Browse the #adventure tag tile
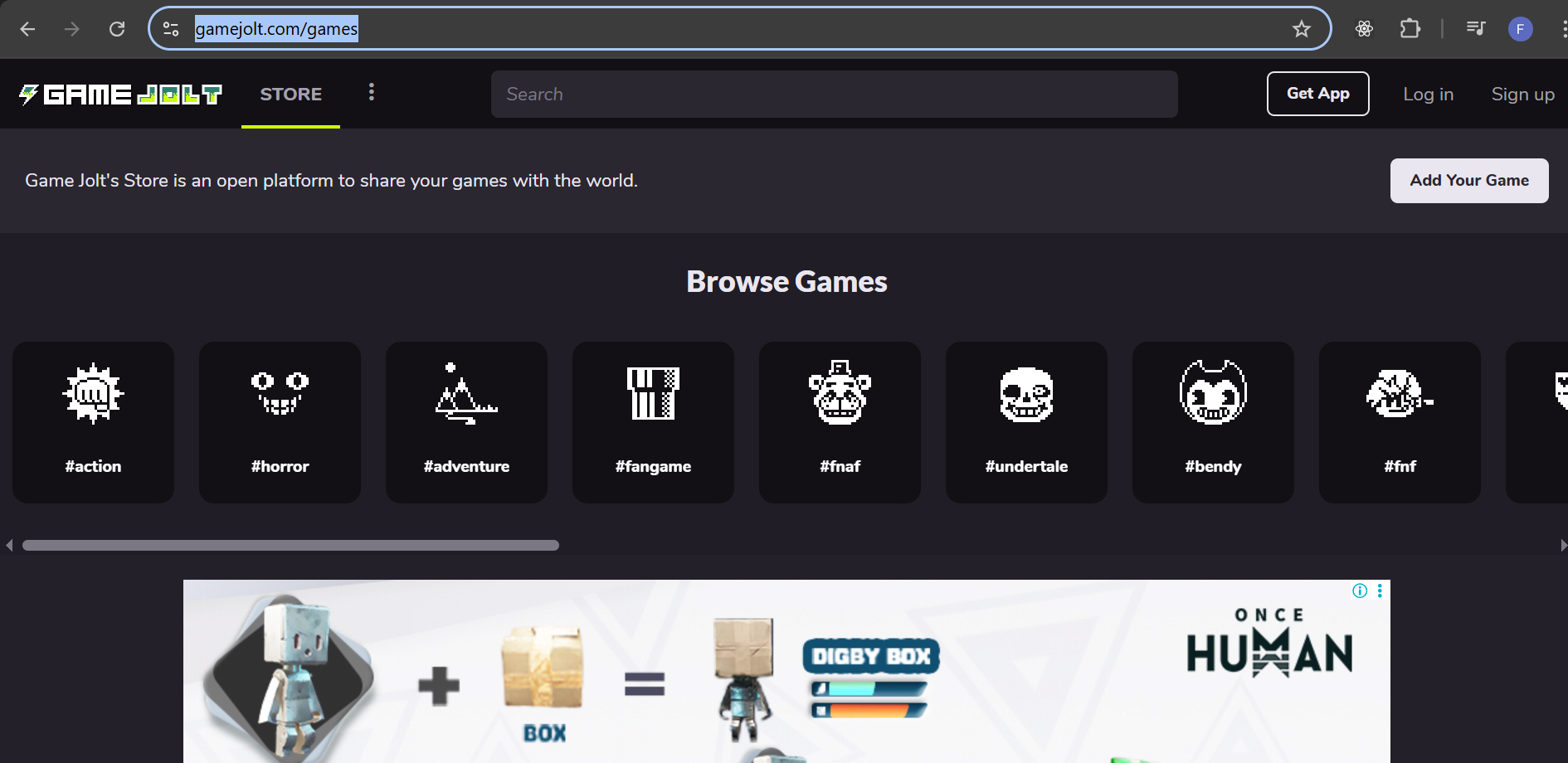The image size is (1568, 763). tap(466, 421)
